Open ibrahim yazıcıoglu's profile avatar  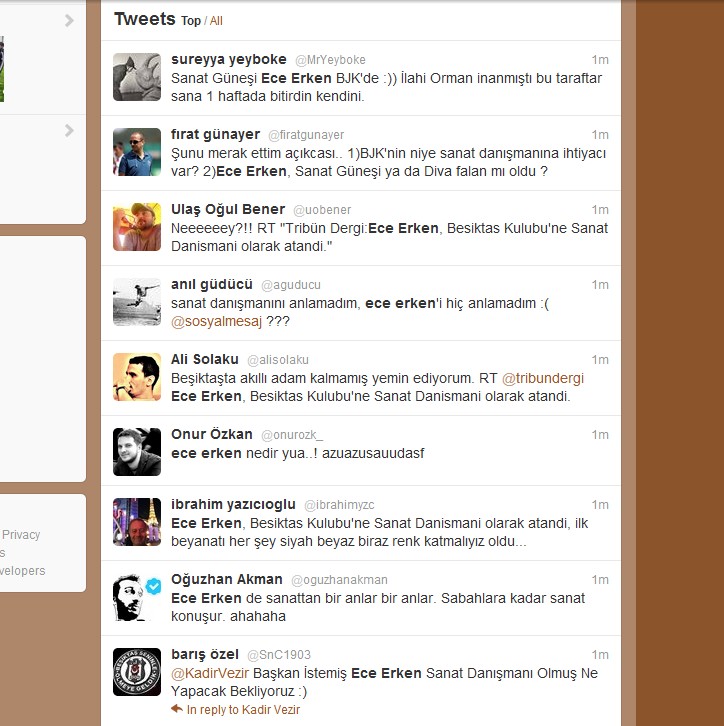click(137, 522)
